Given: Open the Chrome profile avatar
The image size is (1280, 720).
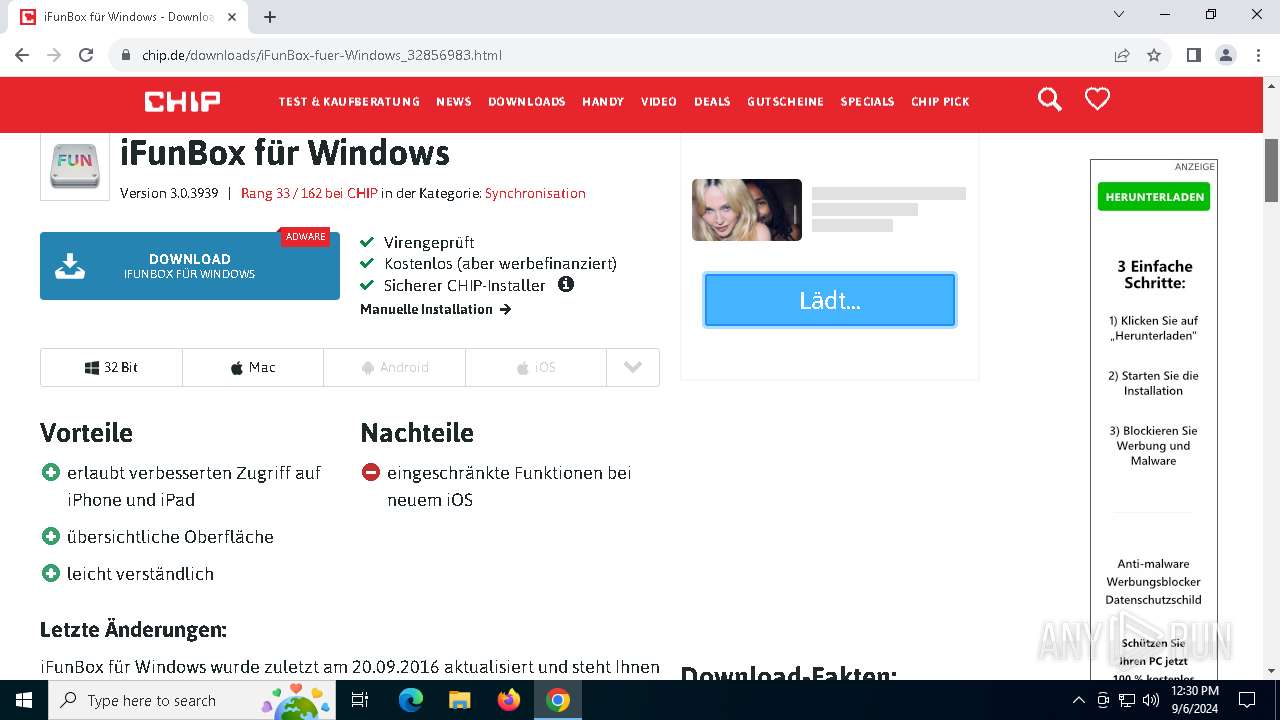Looking at the screenshot, I should 1226,55.
